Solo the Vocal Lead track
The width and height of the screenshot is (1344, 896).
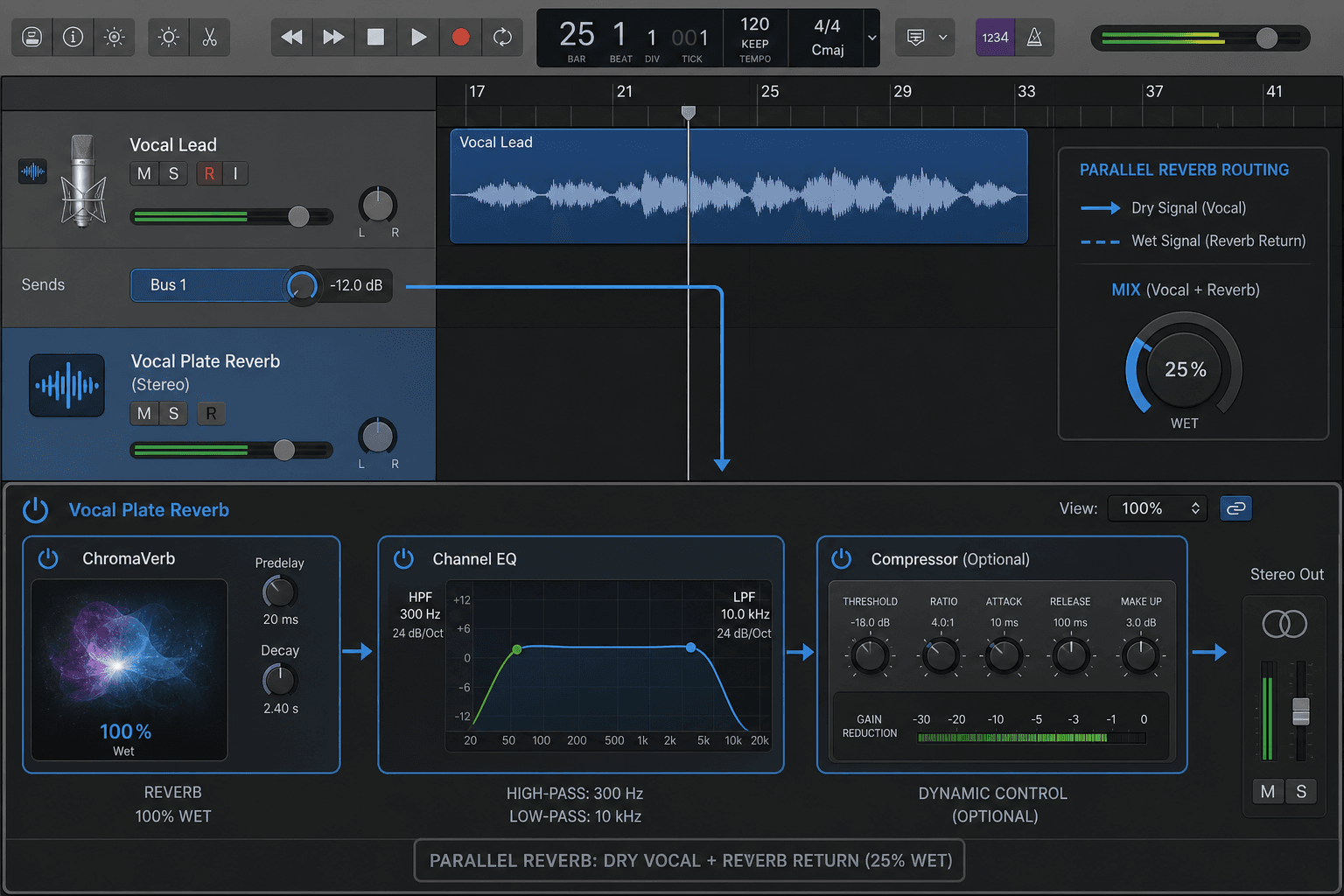pyautogui.click(x=173, y=173)
